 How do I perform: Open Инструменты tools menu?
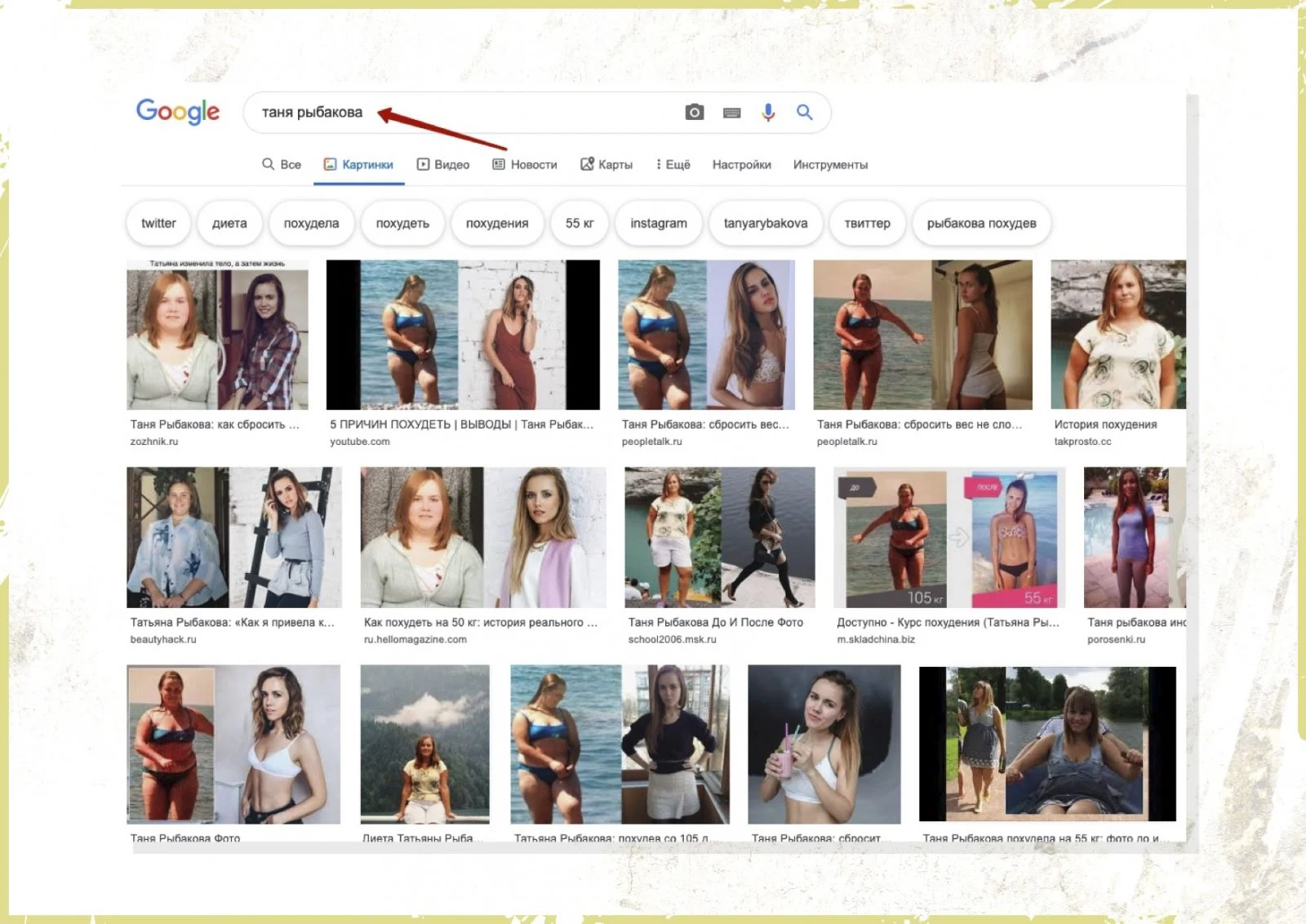click(x=830, y=165)
